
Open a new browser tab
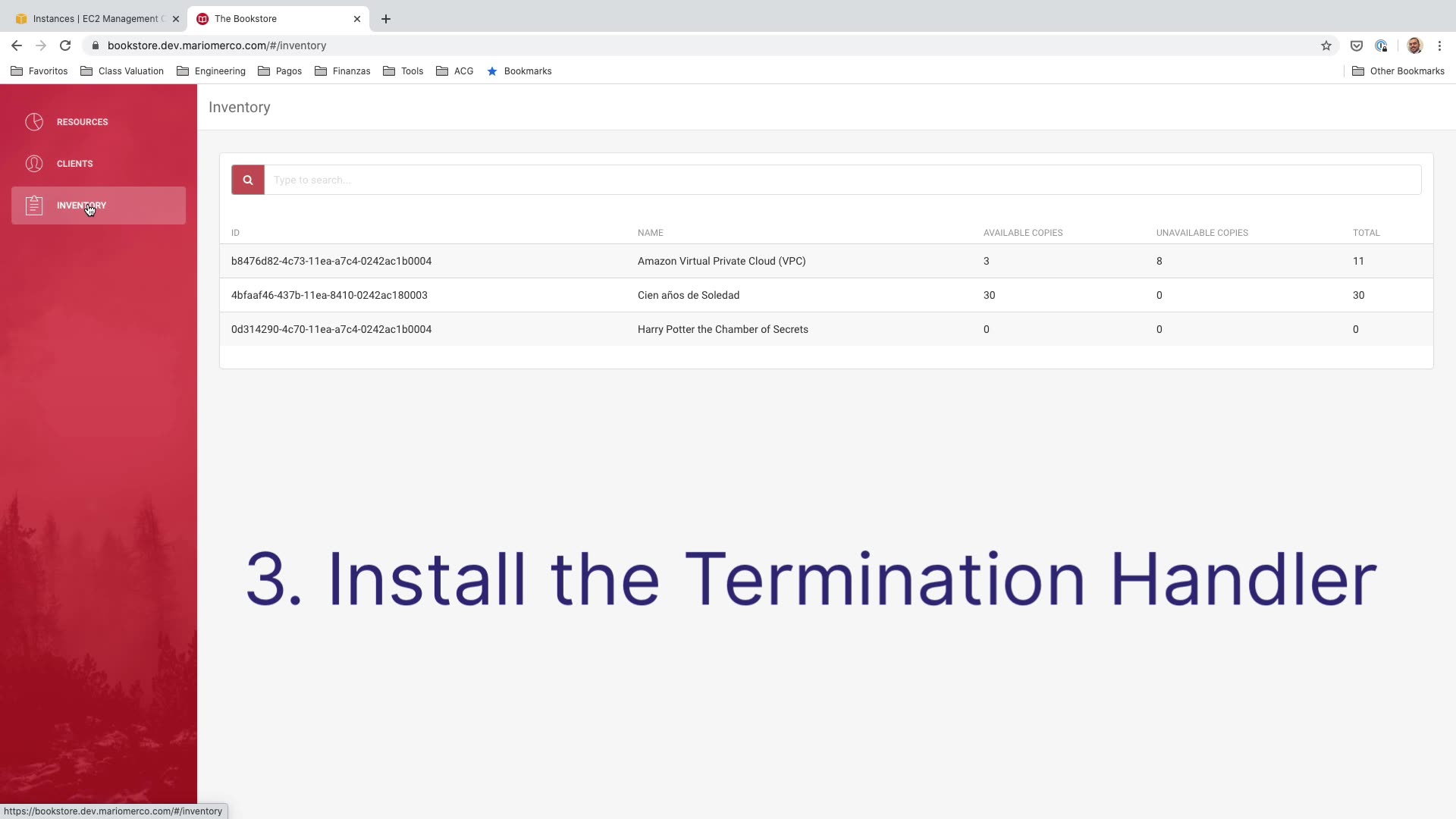coord(386,19)
